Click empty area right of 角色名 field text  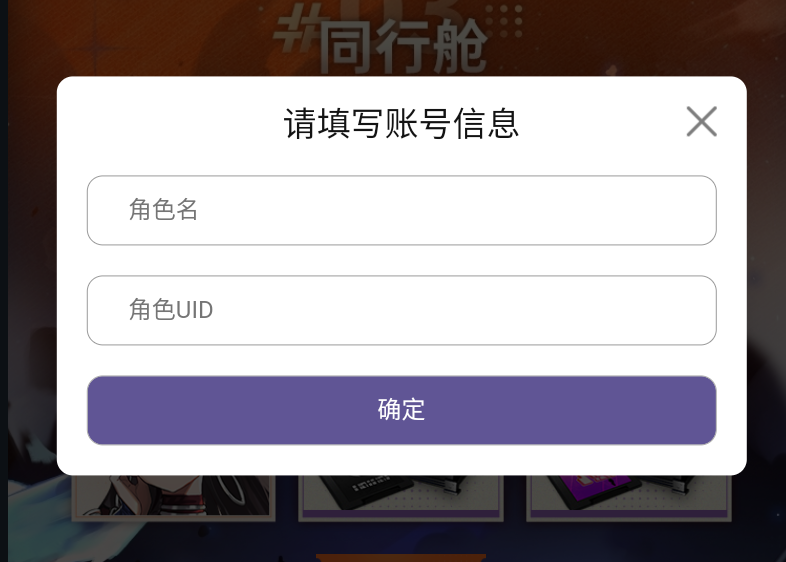point(451,210)
